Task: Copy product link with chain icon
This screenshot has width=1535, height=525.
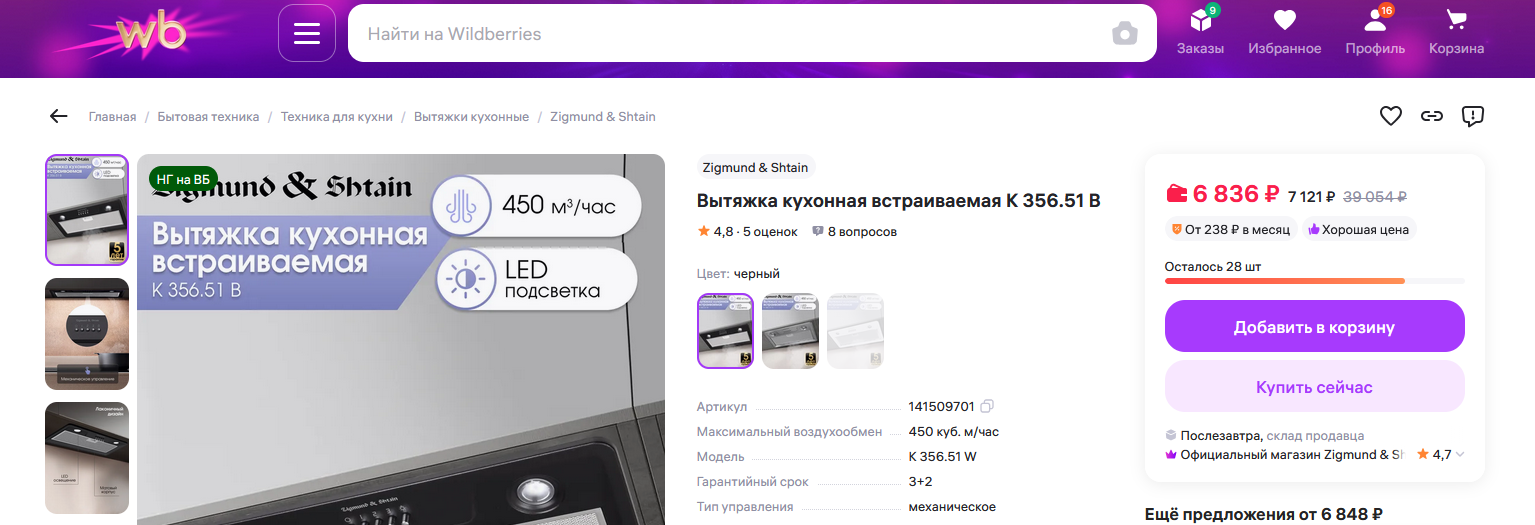Action: click(x=1432, y=116)
